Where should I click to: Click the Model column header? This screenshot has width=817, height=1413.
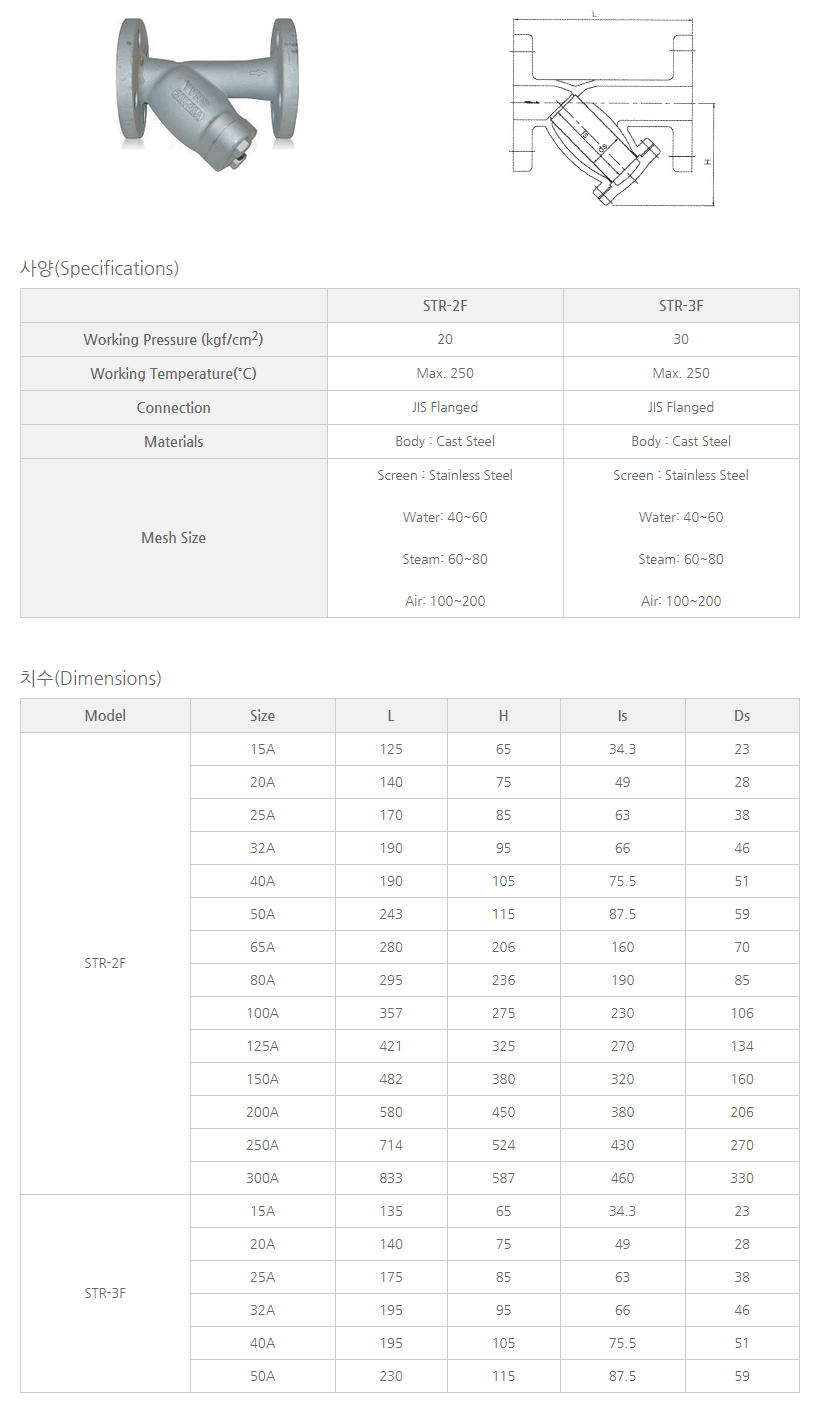(x=105, y=716)
